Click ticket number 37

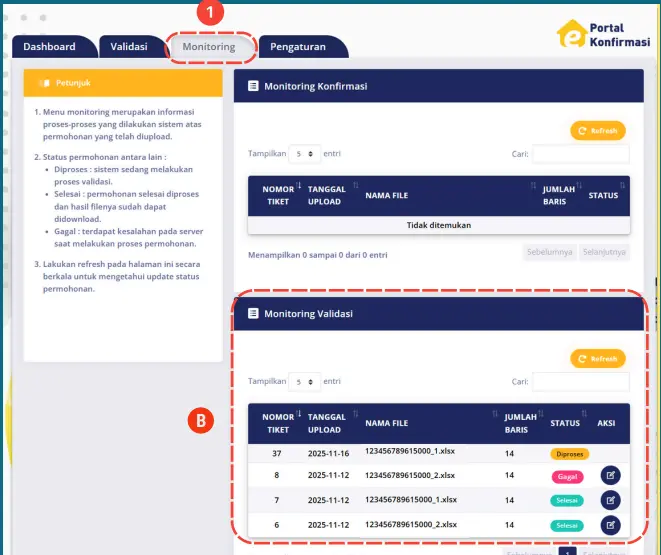pyautogui.click(x=277, y=453)
